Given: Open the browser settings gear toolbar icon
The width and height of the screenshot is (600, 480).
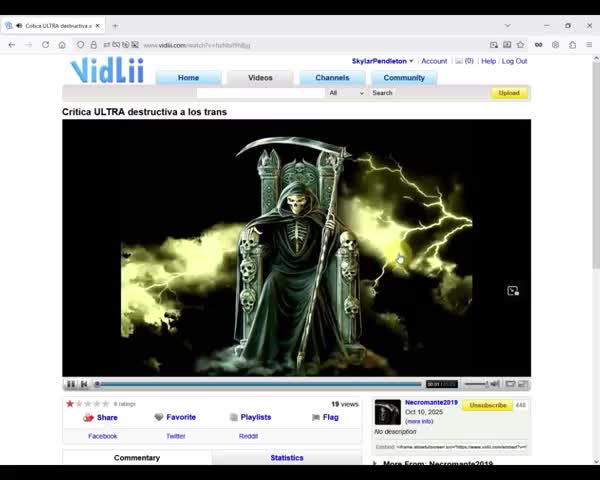Looking at the screenshot, I should click(x=556, y=45).
